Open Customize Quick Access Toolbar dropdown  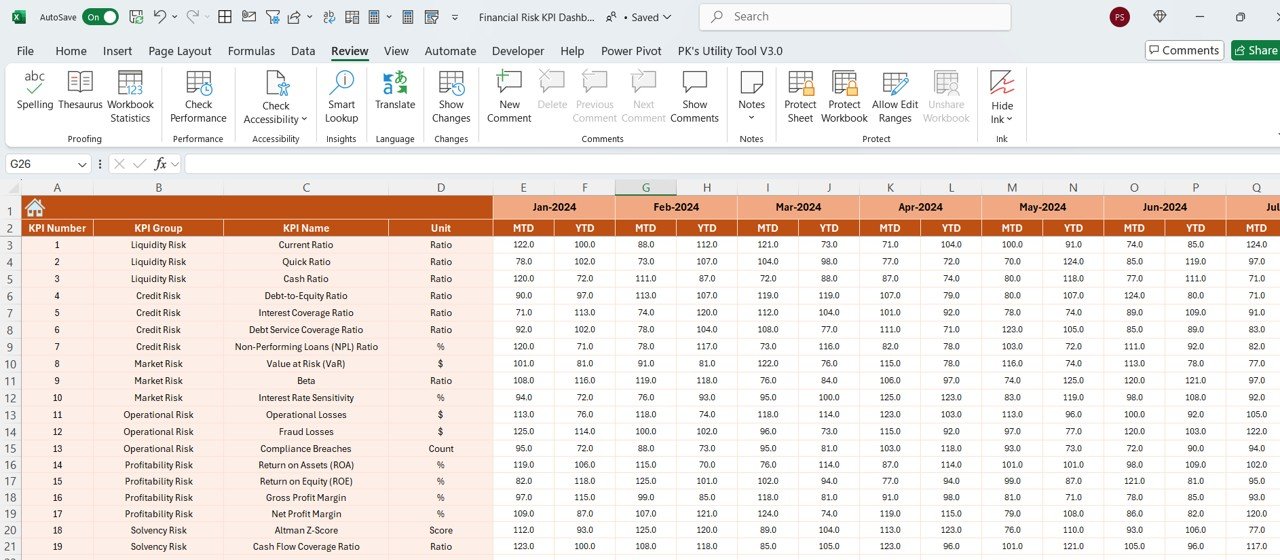(455, 17)
